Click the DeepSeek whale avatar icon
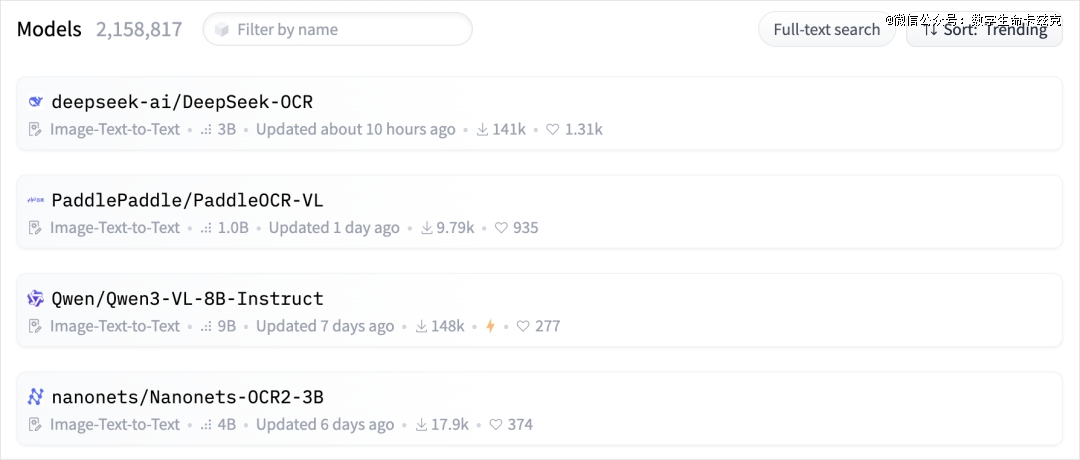Screen dimensions: 1080x460 tap(36, 101)
